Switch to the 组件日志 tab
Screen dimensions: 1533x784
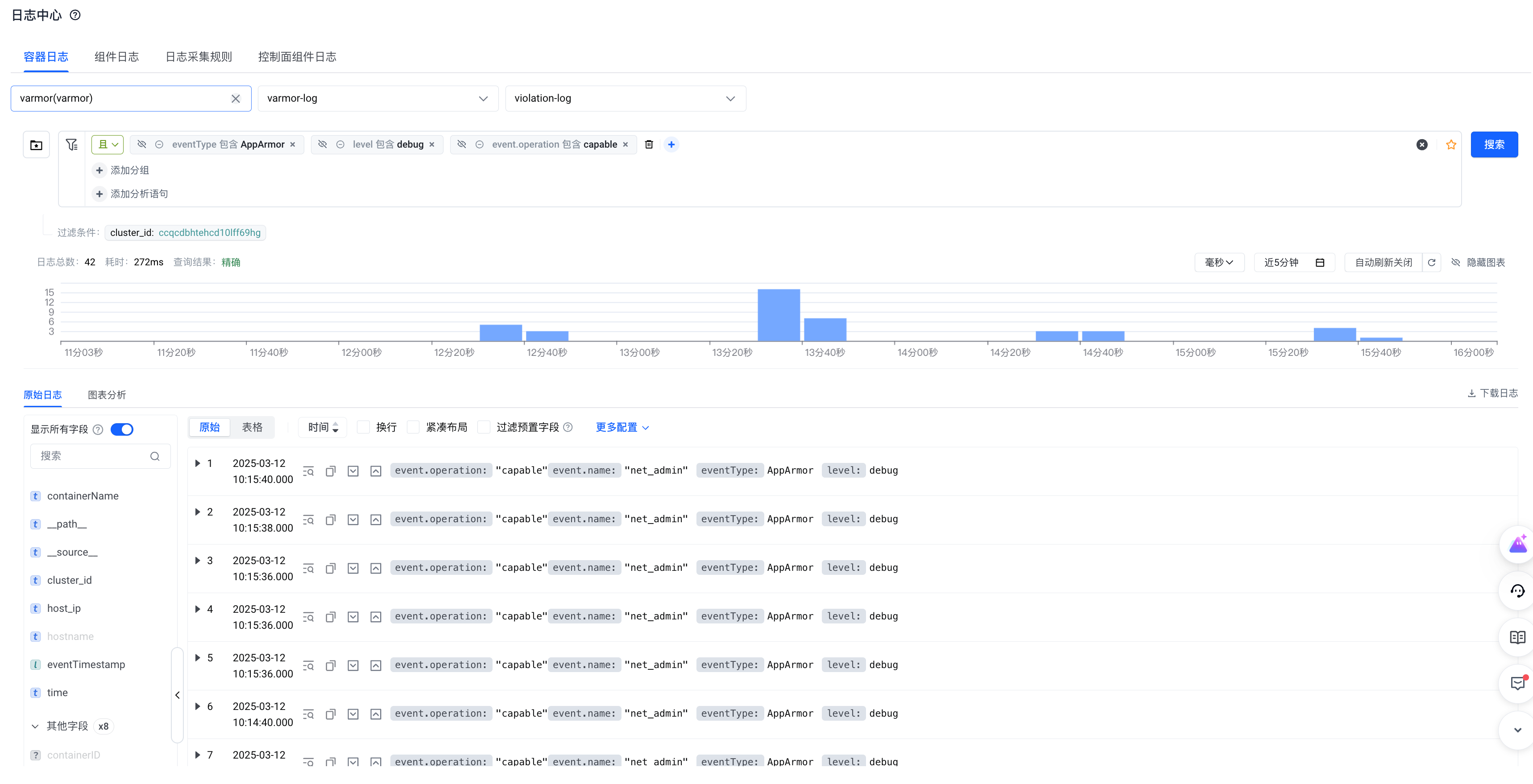click(x=116, y=57)
